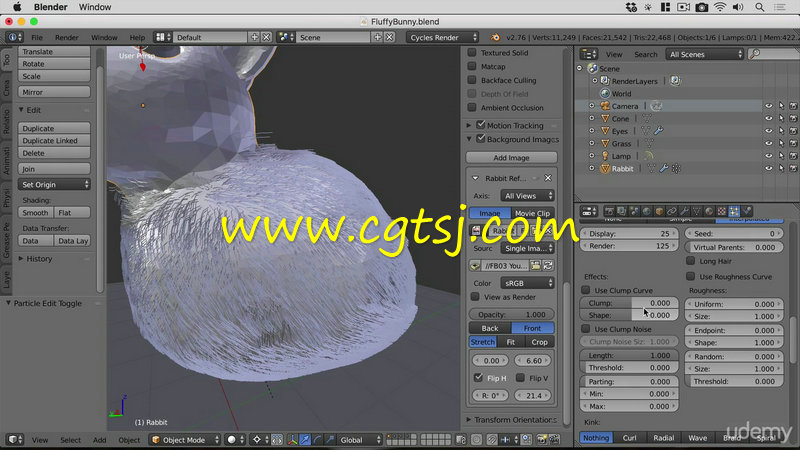Click the OpenGL render camera icon
800x450 pixels.
541,440
